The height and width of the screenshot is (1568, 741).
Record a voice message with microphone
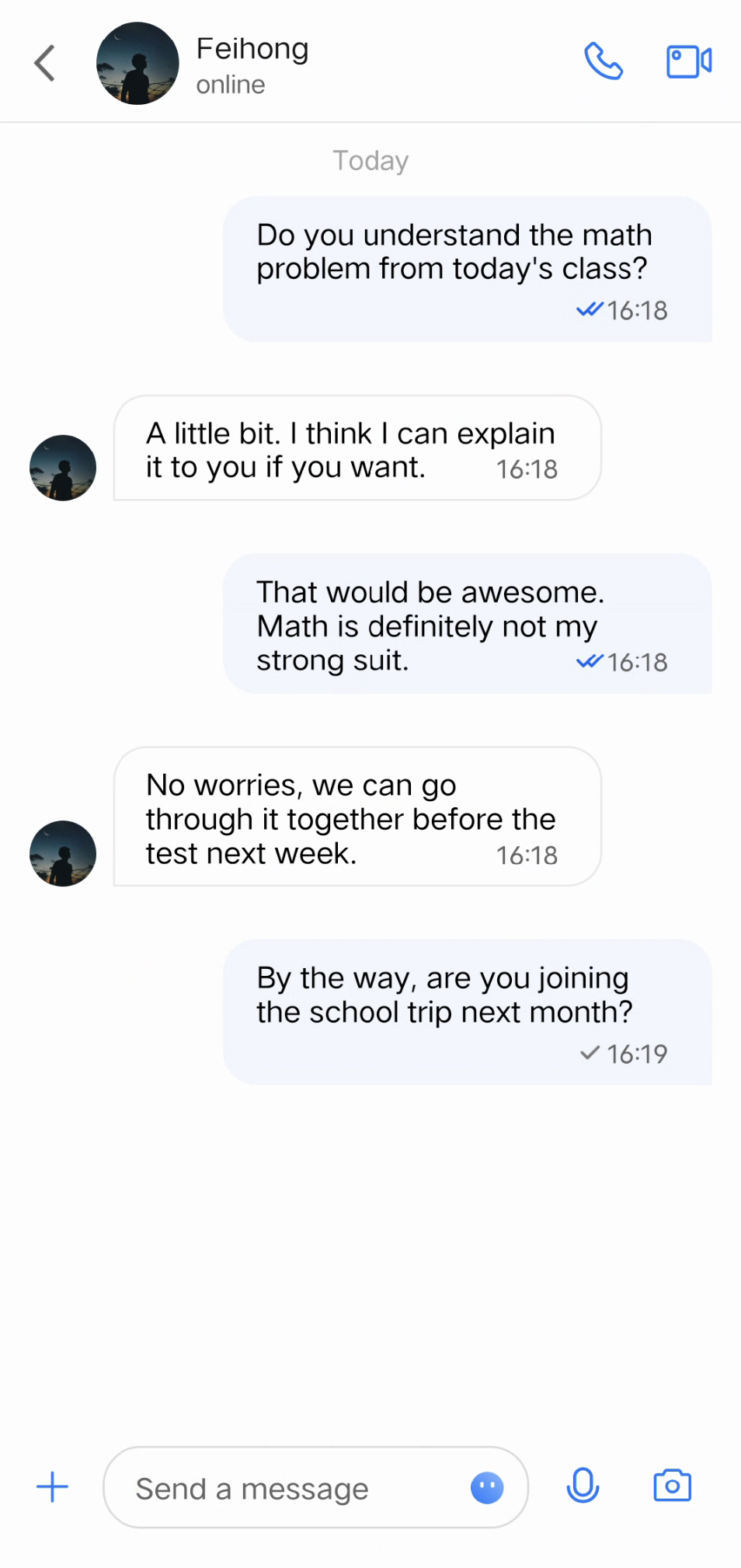click(583, 1486)
